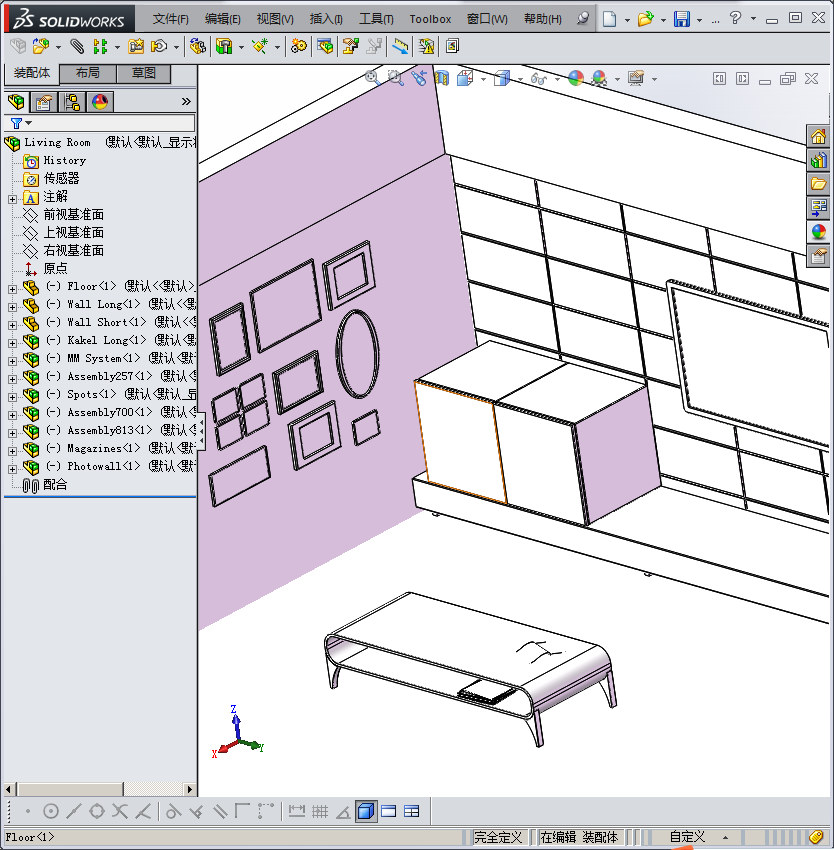The height and width of the screenshot is (850, 834).
Task: Open the dropdown beside Insert Components
Action: pos(58,47)
